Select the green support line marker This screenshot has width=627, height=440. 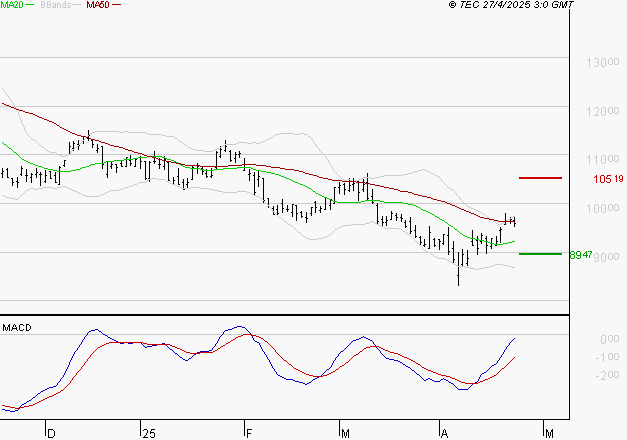pos(539,254)
